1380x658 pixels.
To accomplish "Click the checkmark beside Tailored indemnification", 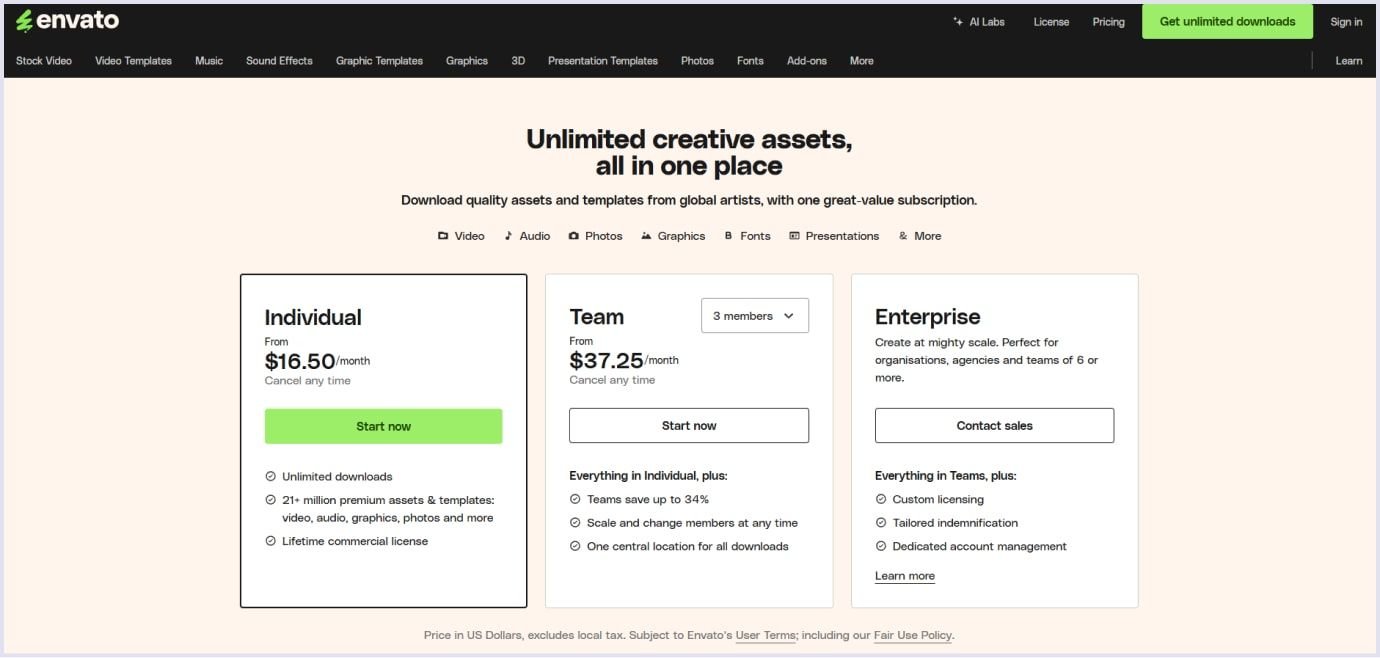I will tap(881, 523).
